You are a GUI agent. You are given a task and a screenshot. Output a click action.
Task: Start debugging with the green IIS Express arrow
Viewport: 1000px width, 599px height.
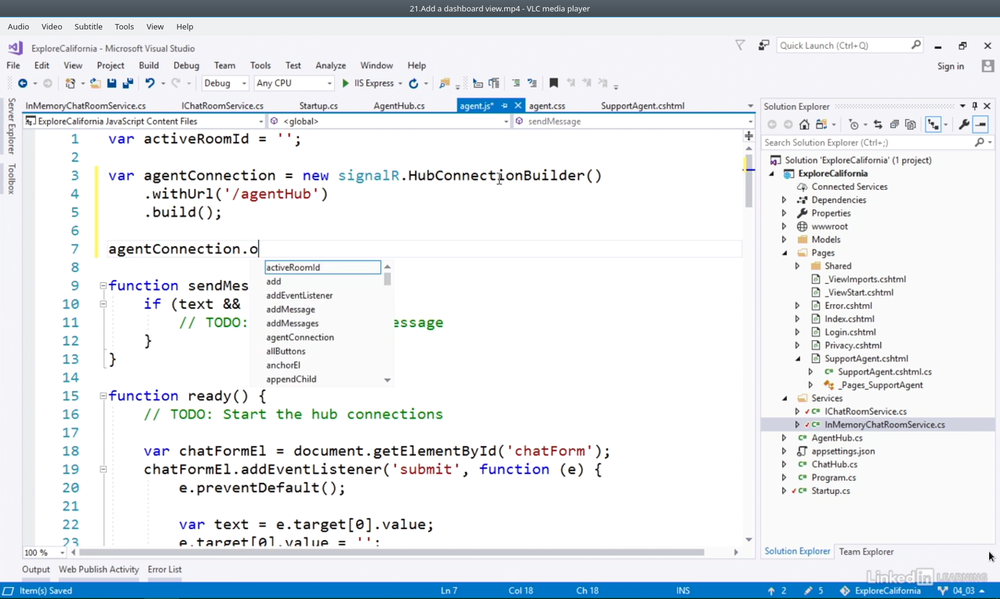click(x=346, y=84)
